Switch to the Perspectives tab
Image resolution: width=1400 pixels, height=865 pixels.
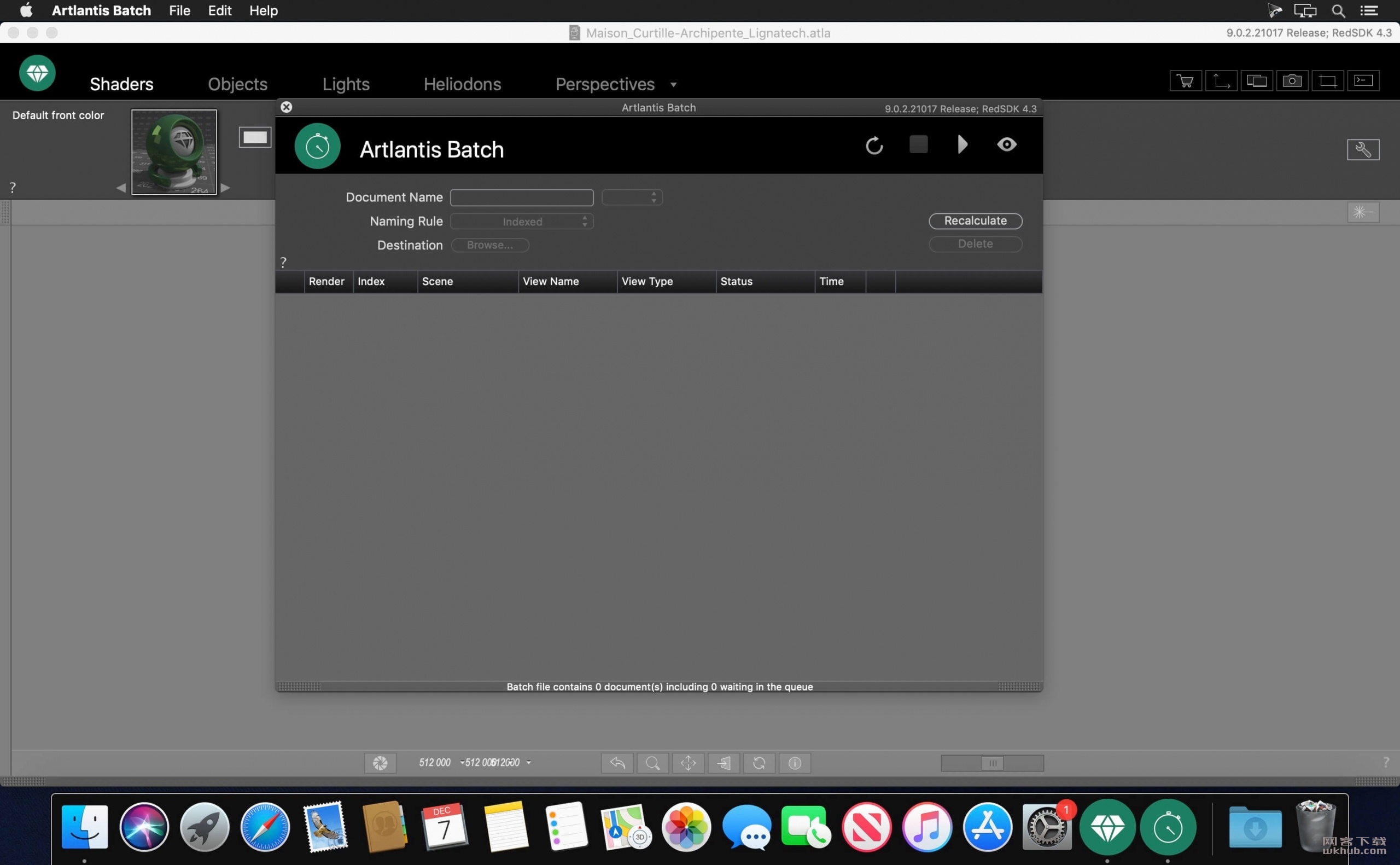click(x=605, y=84)
